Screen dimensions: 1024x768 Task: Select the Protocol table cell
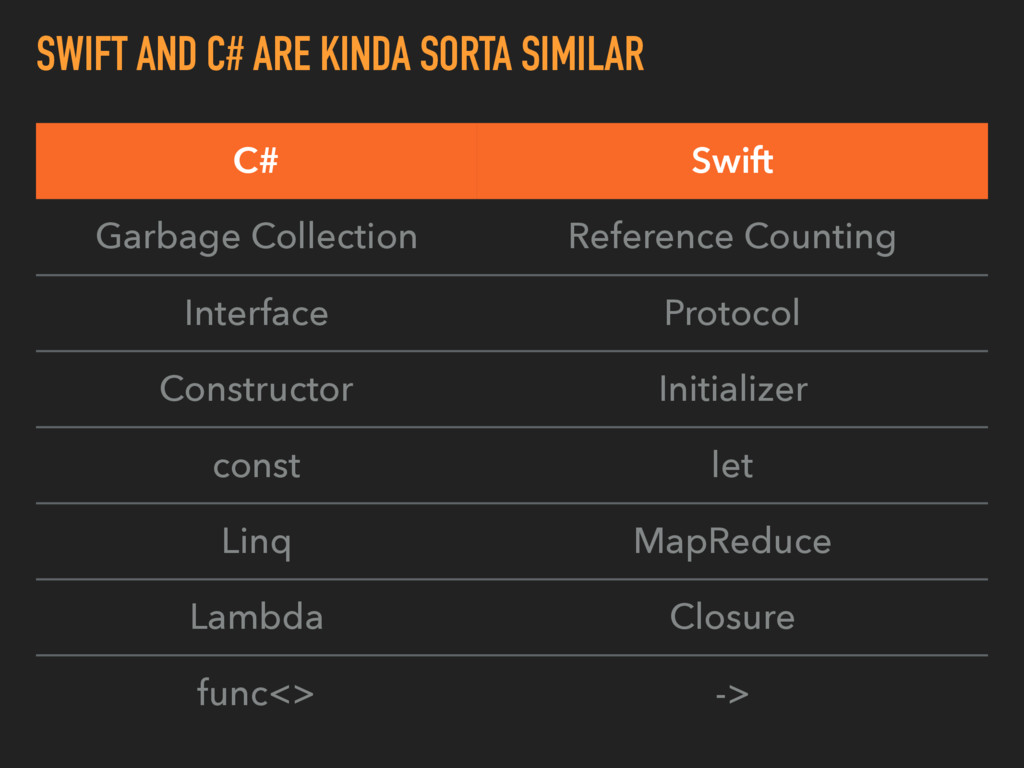tap(732, 313)
